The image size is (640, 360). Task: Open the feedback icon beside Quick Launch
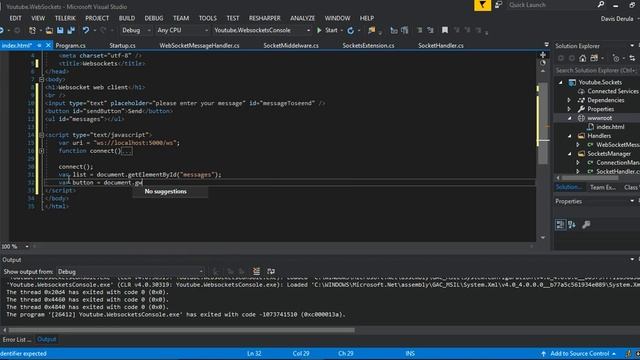click(x=498, y=5)
